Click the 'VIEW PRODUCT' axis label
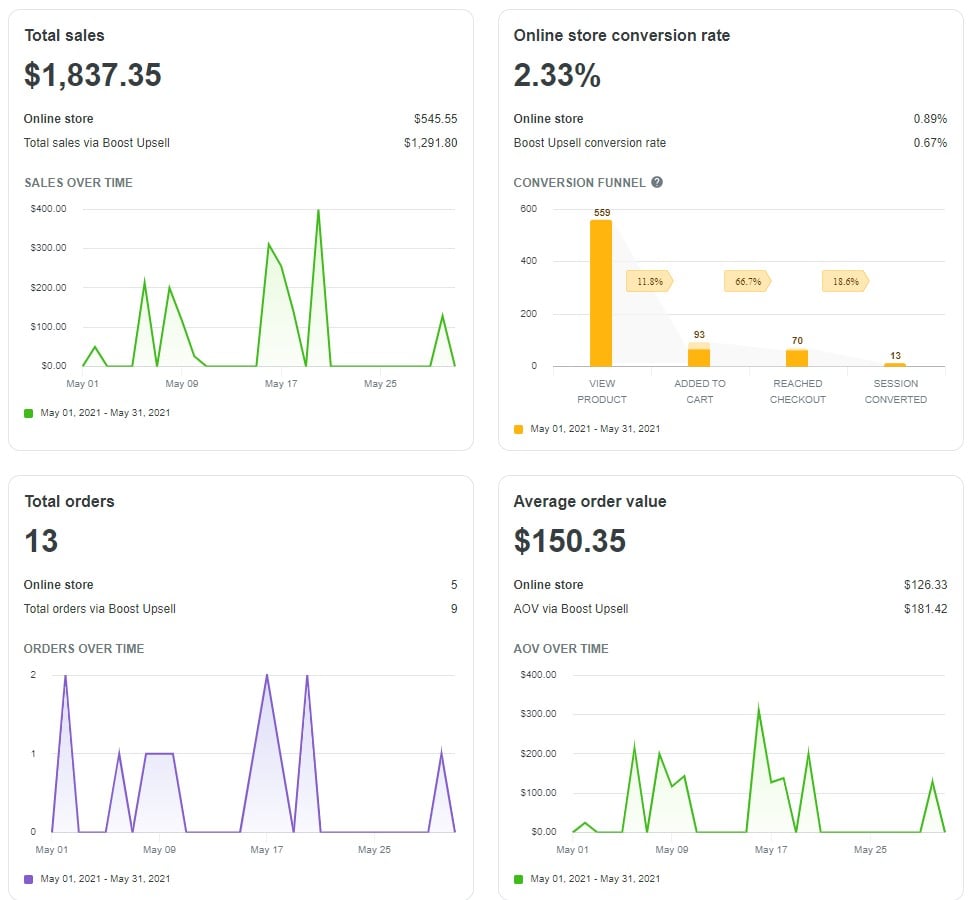The width and height of the screenshot is (974, 900). click(602, 391)
